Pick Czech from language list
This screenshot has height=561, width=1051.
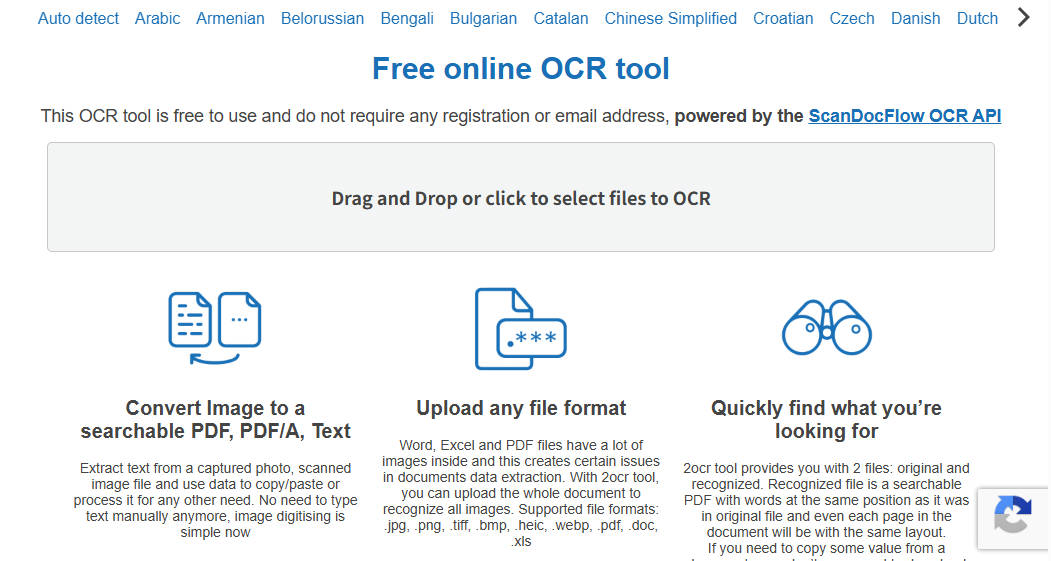click(852, 18)
